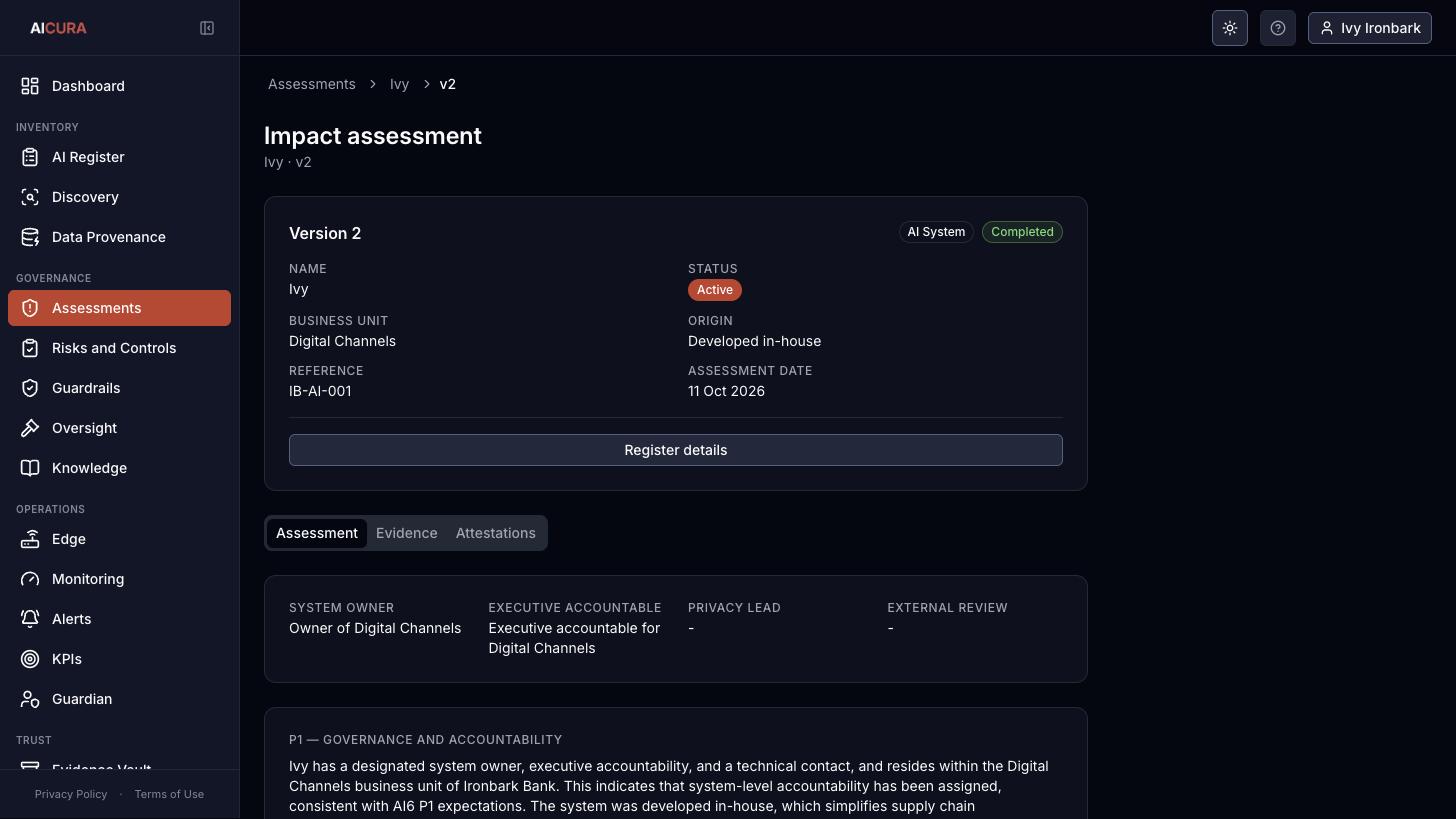Click the Monitoring gauge icon
Screen dimensions: 1456x819
(30, 579)
